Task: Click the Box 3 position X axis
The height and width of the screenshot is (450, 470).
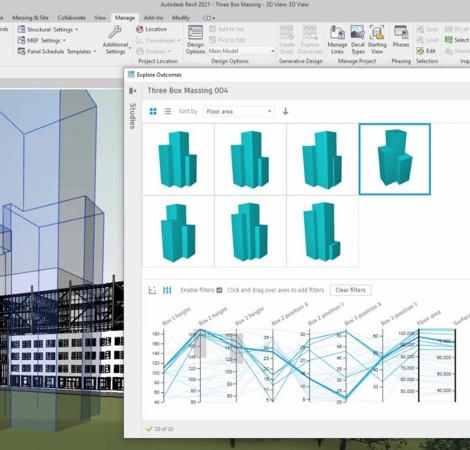Action: click(346, 365)
